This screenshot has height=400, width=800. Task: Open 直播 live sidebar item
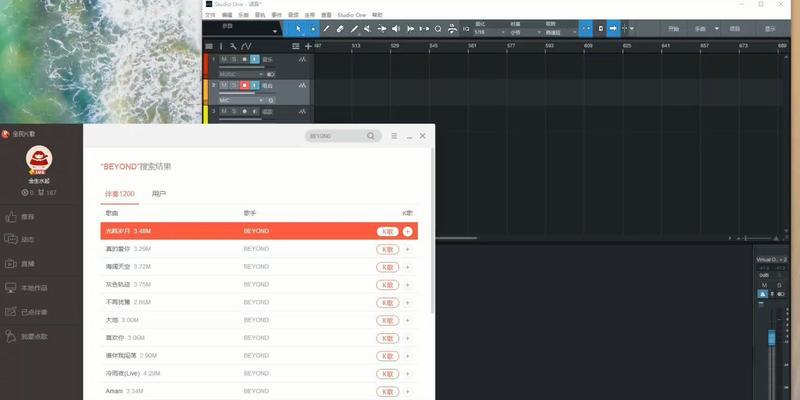click(19, 264)
